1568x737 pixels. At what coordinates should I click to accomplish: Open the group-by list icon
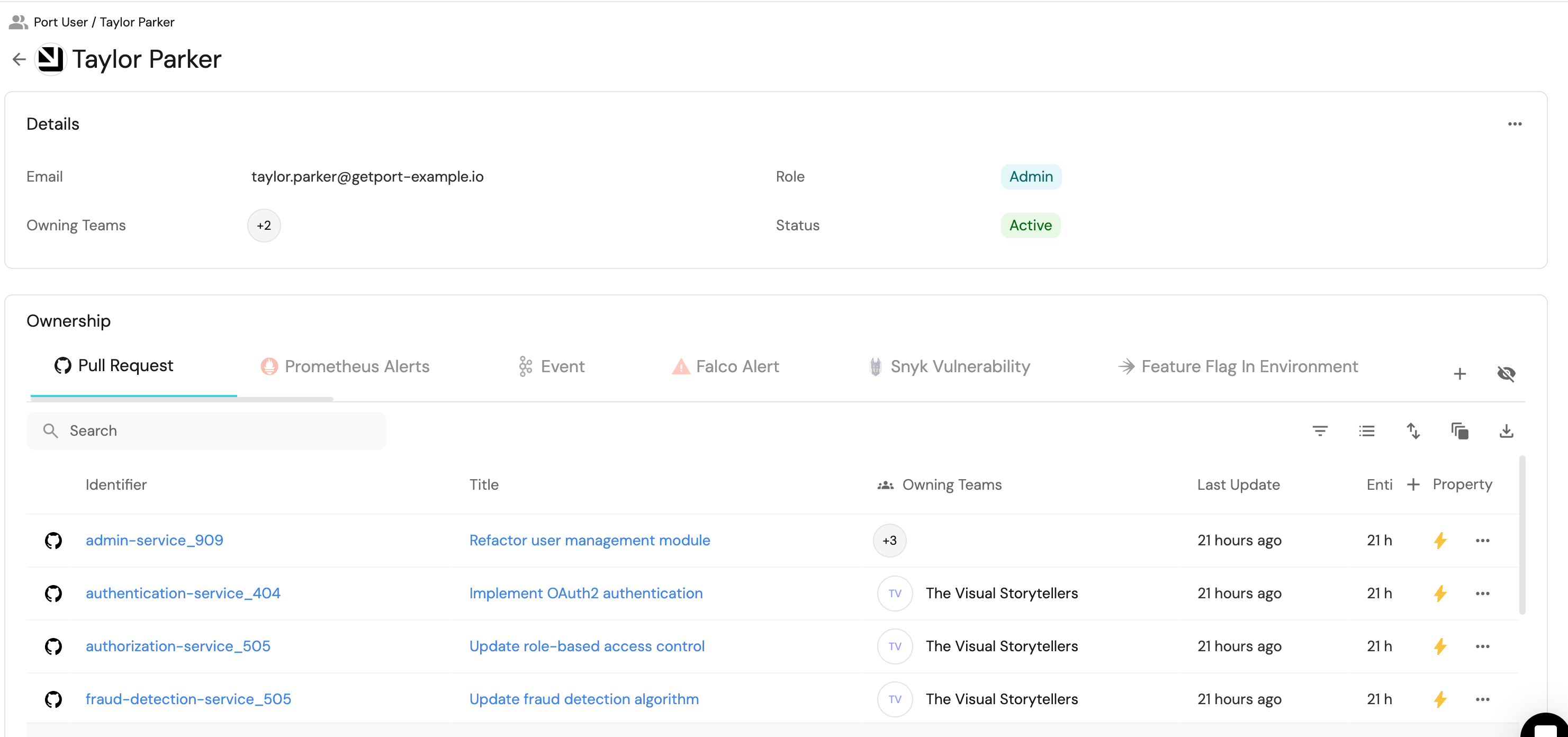click(1366, 431)
